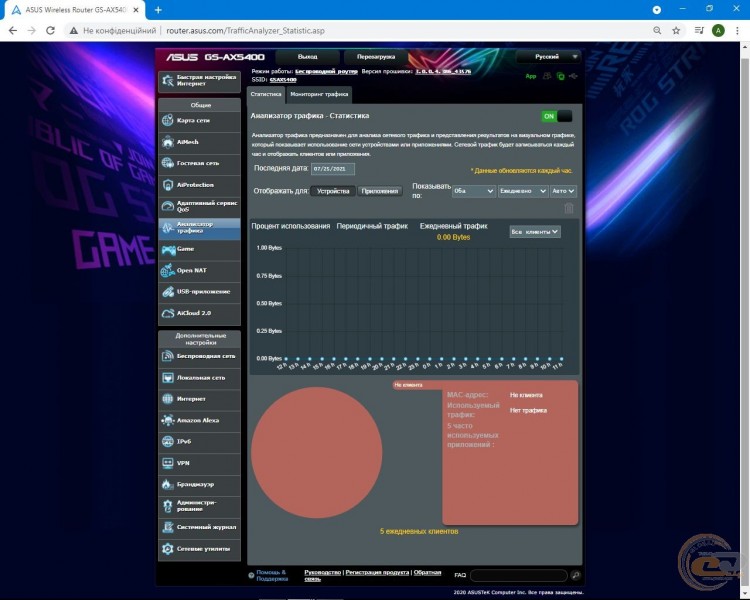Open the Авто units dropdown
Image resolution: width=750 pixels, height=600 pixels.
click(x=563, y=191)
